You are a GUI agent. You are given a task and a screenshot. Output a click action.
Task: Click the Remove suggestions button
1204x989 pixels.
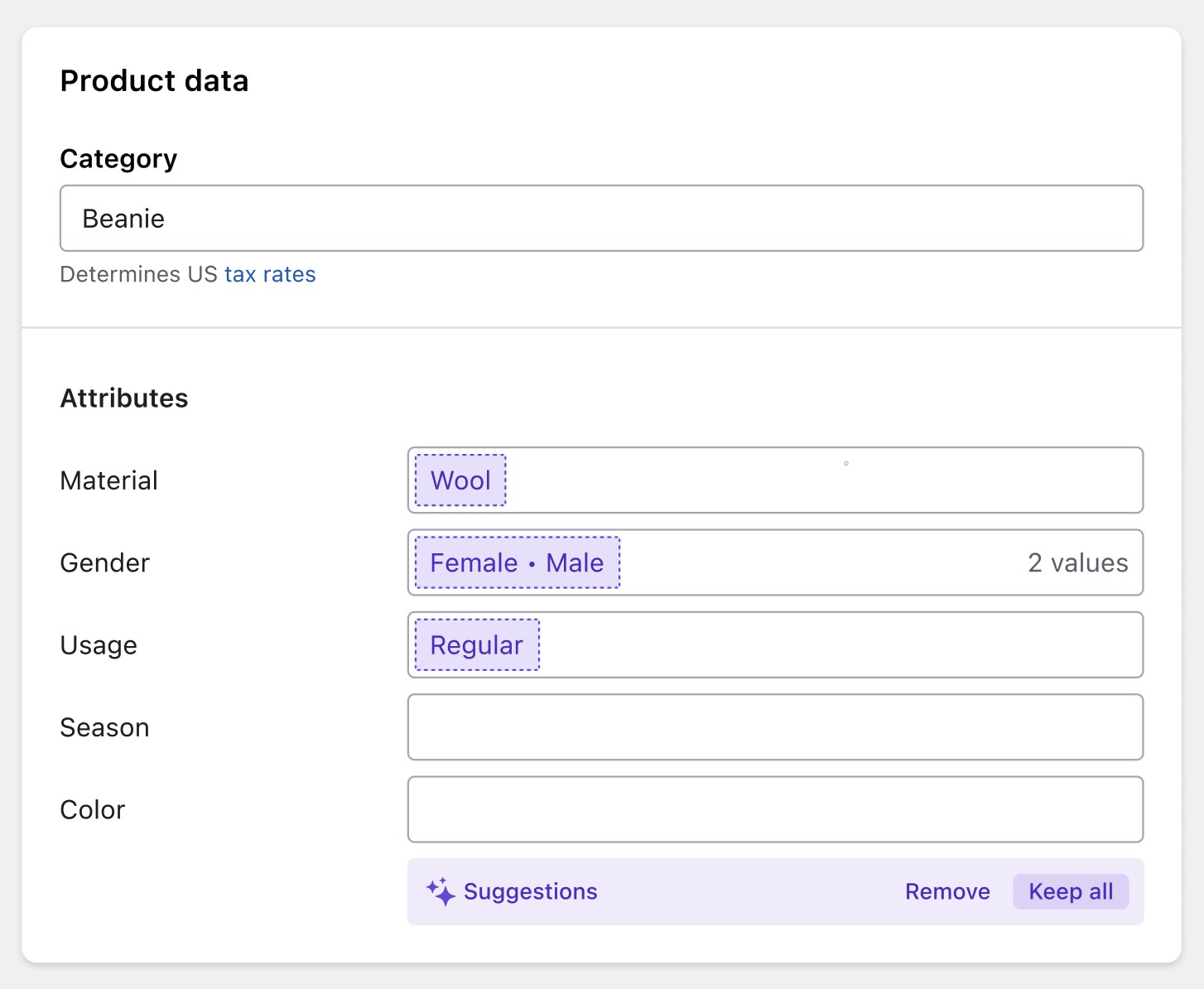click(947, 891)
